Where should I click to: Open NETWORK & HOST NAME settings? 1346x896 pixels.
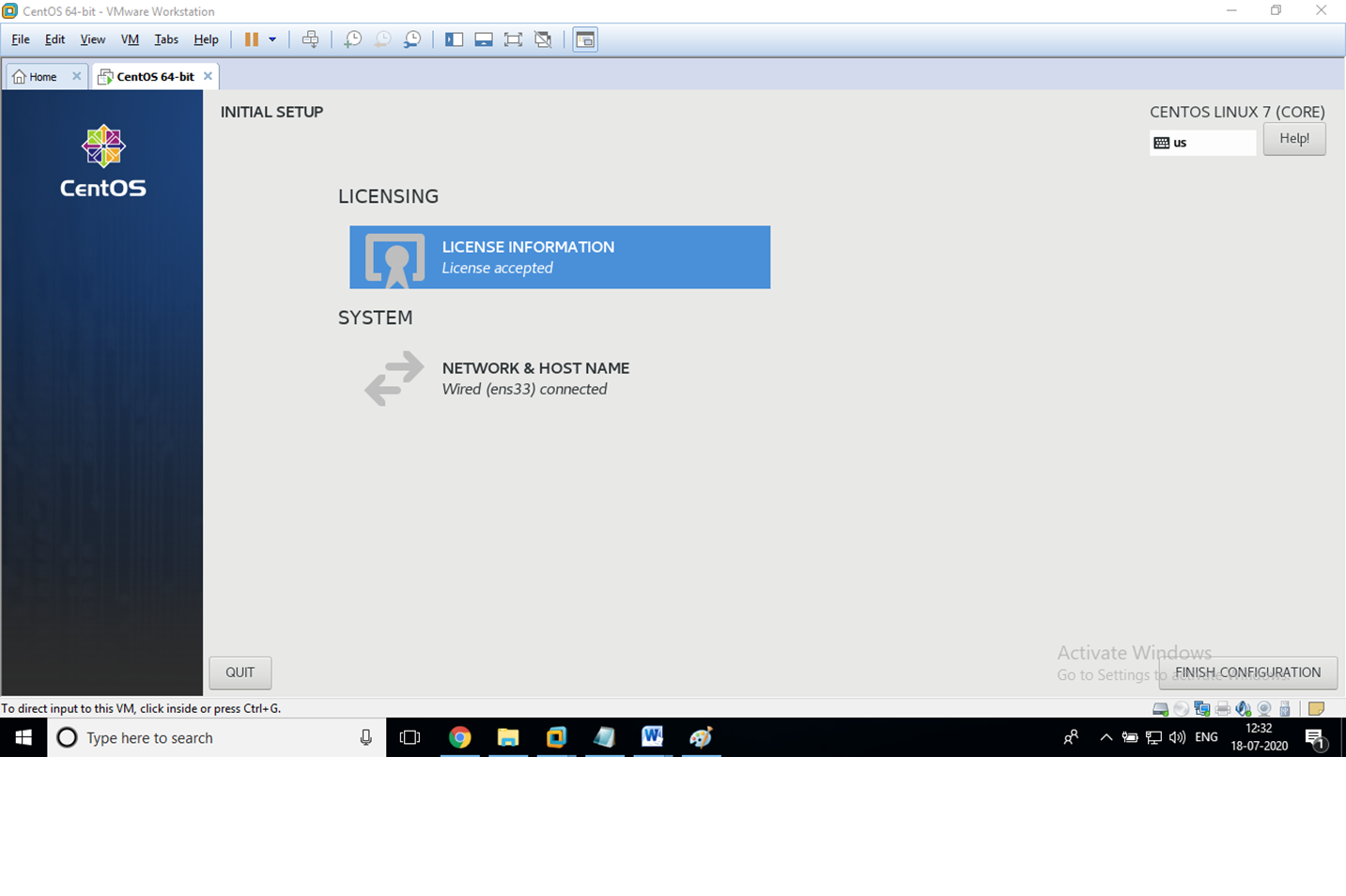[535, 378]
